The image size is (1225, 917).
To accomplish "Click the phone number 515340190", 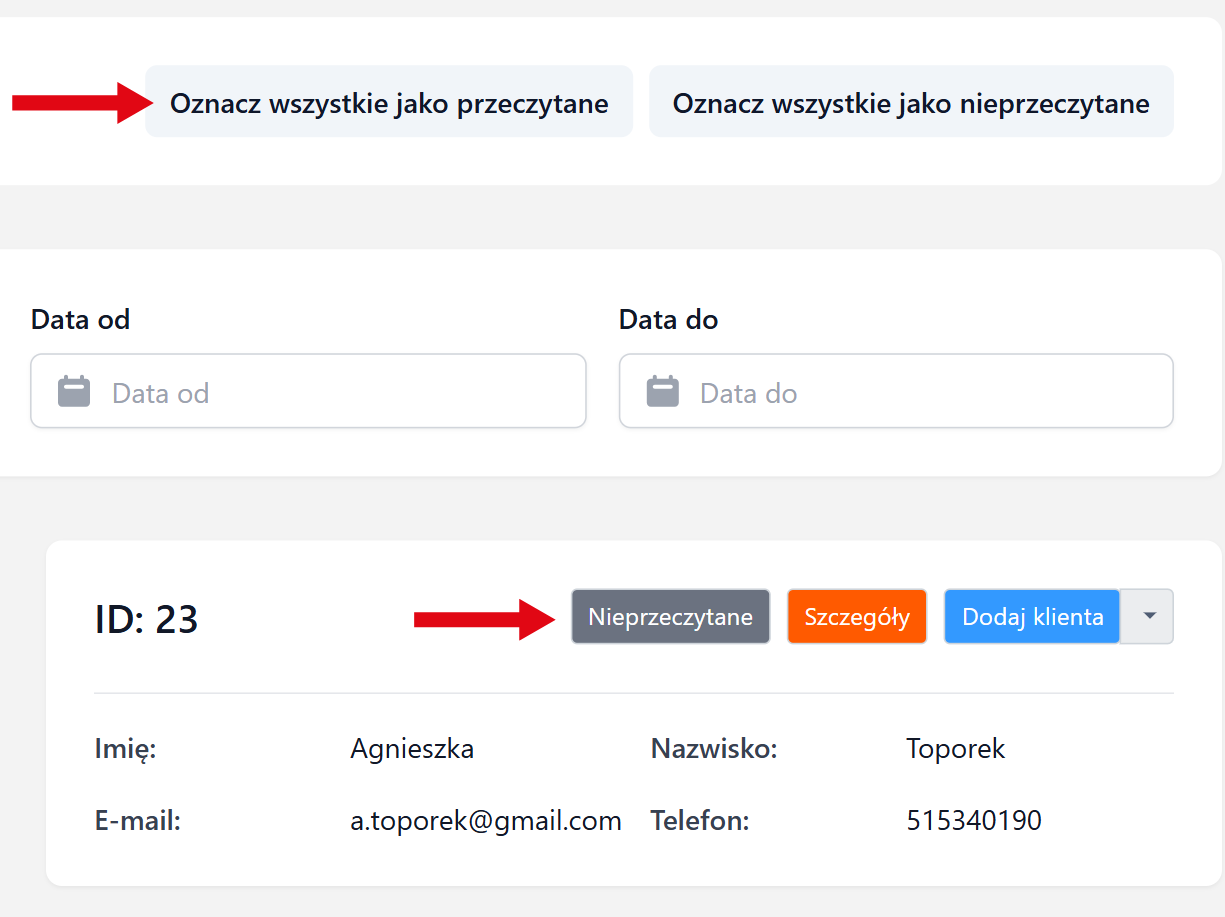I will coord(973,821).
